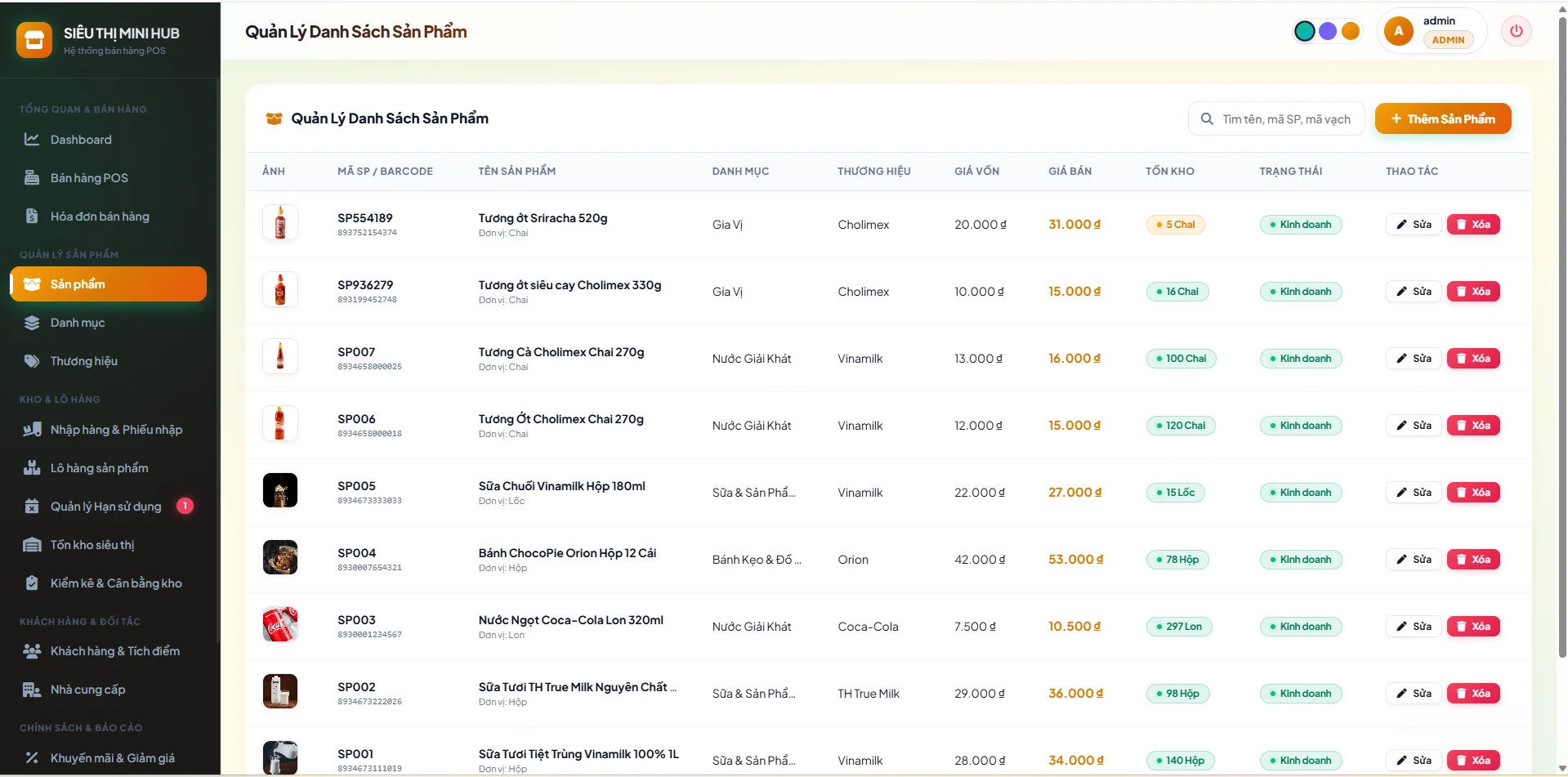Focus the product search field
The width and height of the screenshot is (1568, 777).
click(x=1276, y=119)
